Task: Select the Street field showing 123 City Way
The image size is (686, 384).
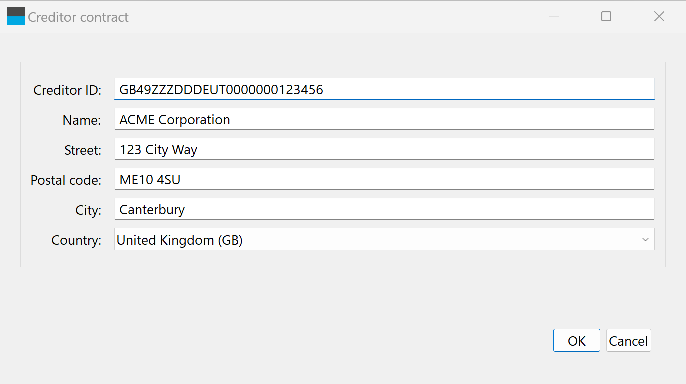Action: coord(384,149)
